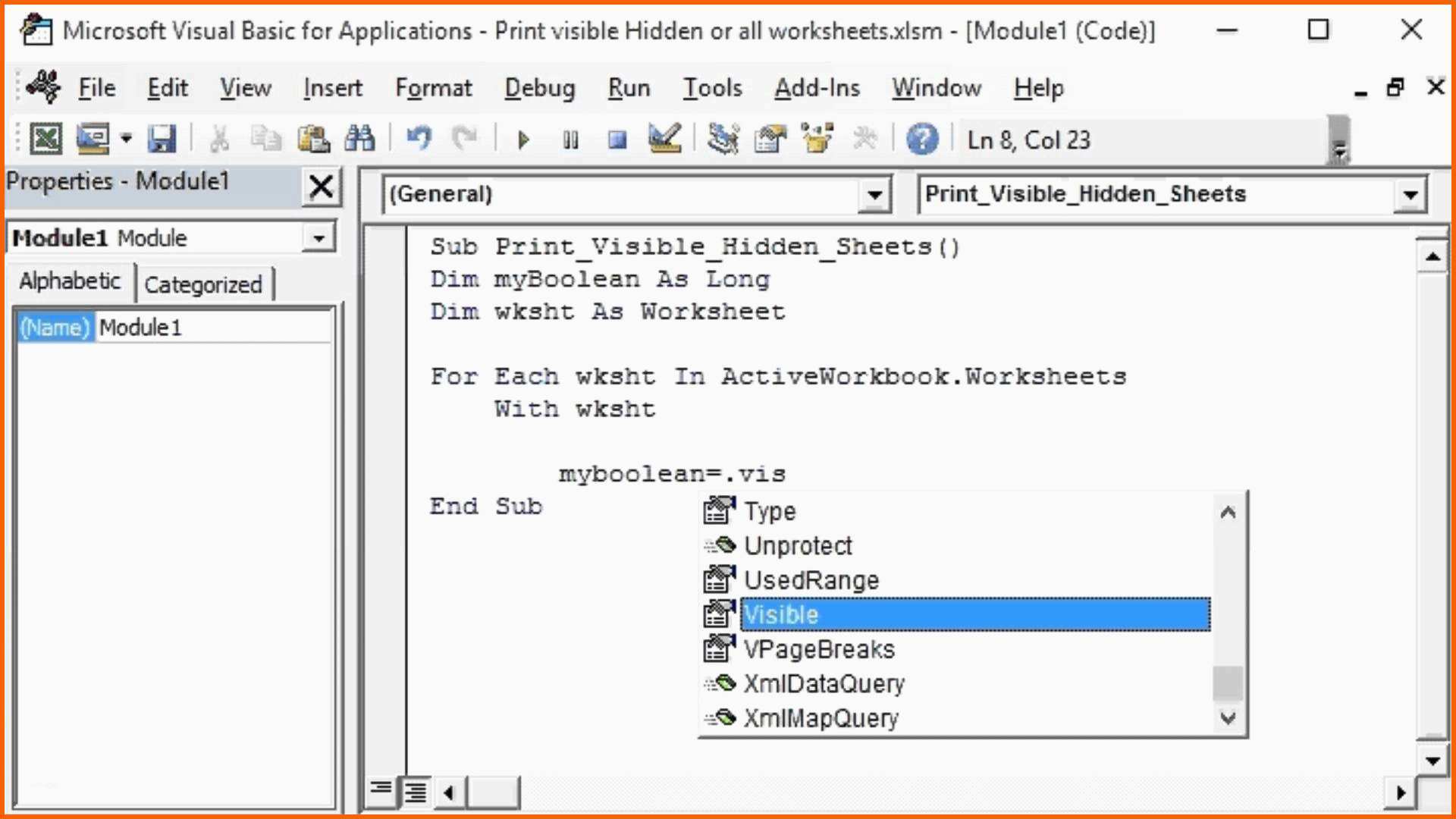Open the Insert menu
This screenshot has width=1456, height=819.
coord(332,88)
